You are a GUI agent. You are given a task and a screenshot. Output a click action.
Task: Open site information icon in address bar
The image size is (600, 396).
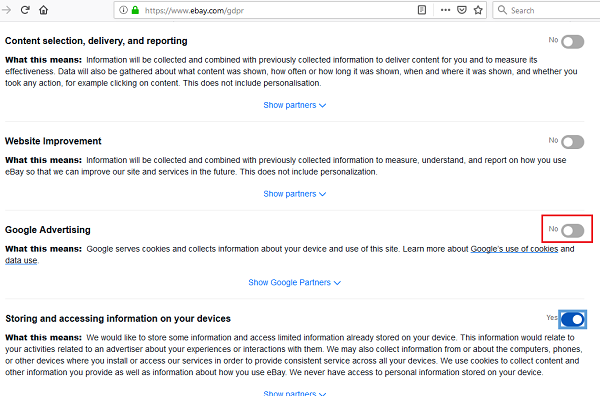(123, 10)
